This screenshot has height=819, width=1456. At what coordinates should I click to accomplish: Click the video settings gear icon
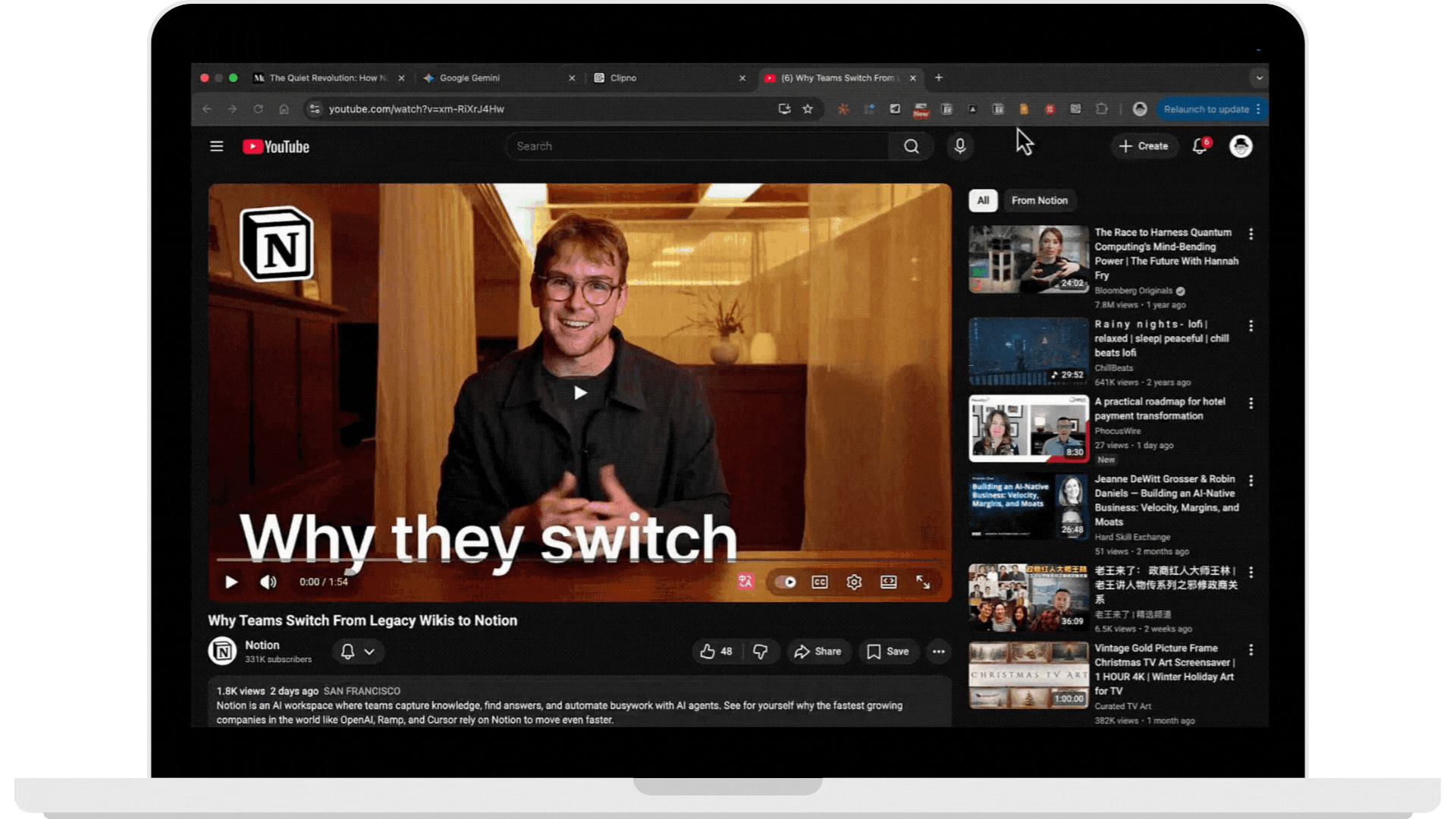coord(854,582)
